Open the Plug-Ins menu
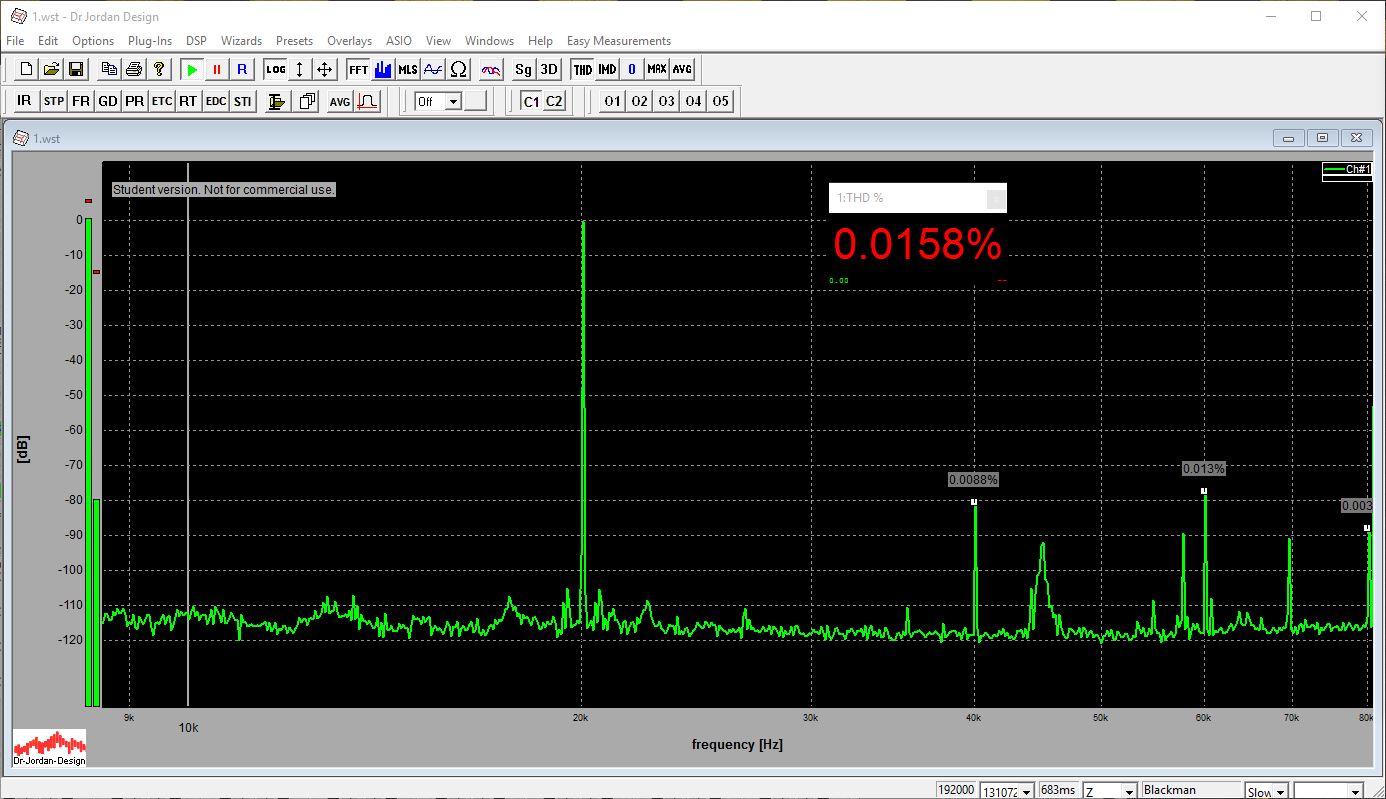The height and width of the screenshot is (799, 1386). (x=150, y=41)
